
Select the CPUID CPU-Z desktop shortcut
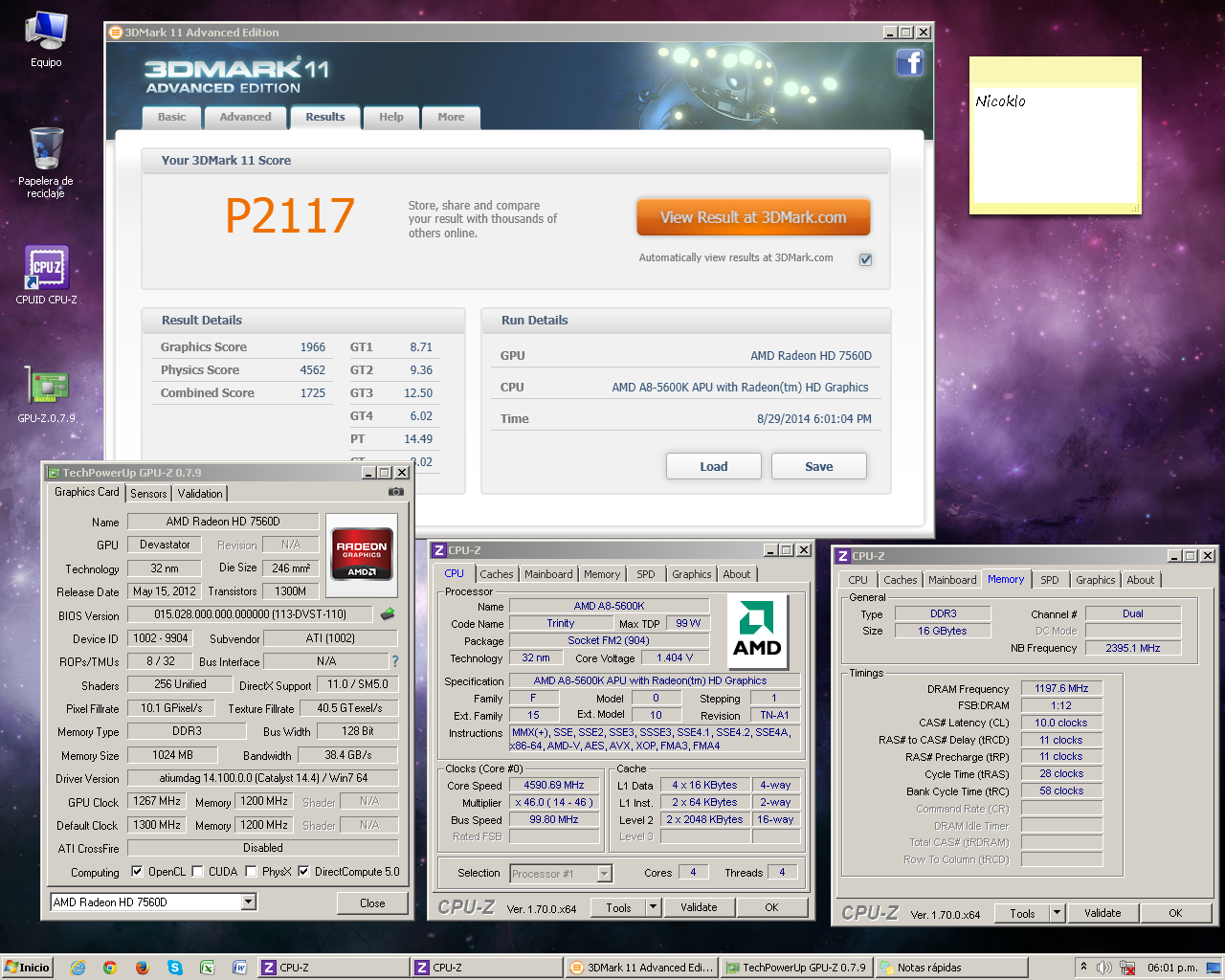pyautogui.click(x=46, y=276)
